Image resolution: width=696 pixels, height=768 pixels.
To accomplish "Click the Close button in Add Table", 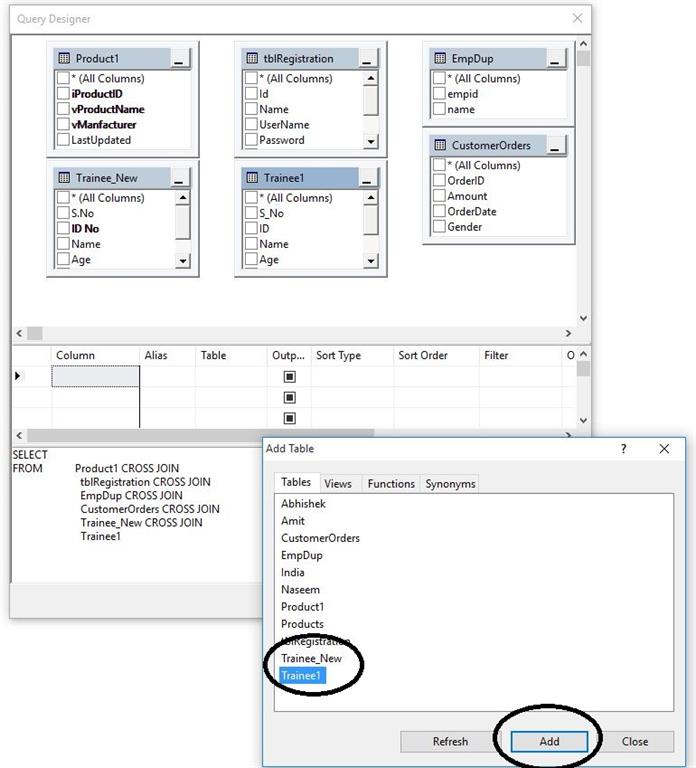I will [635, 742].
